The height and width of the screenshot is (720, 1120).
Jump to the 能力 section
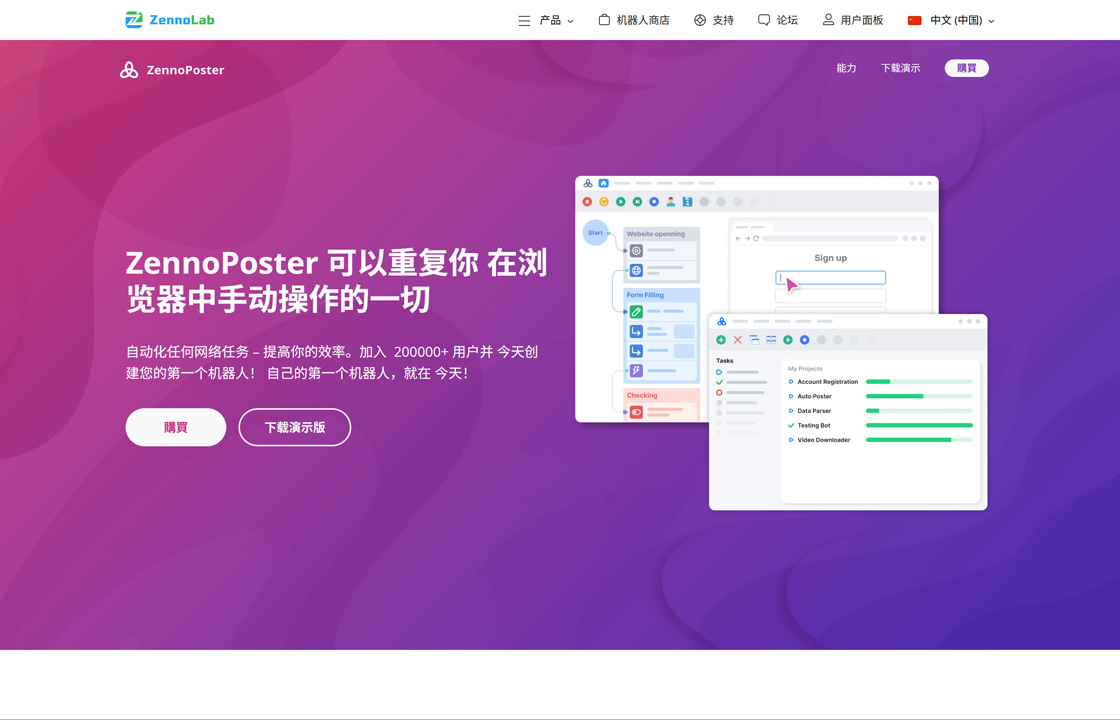846,68
